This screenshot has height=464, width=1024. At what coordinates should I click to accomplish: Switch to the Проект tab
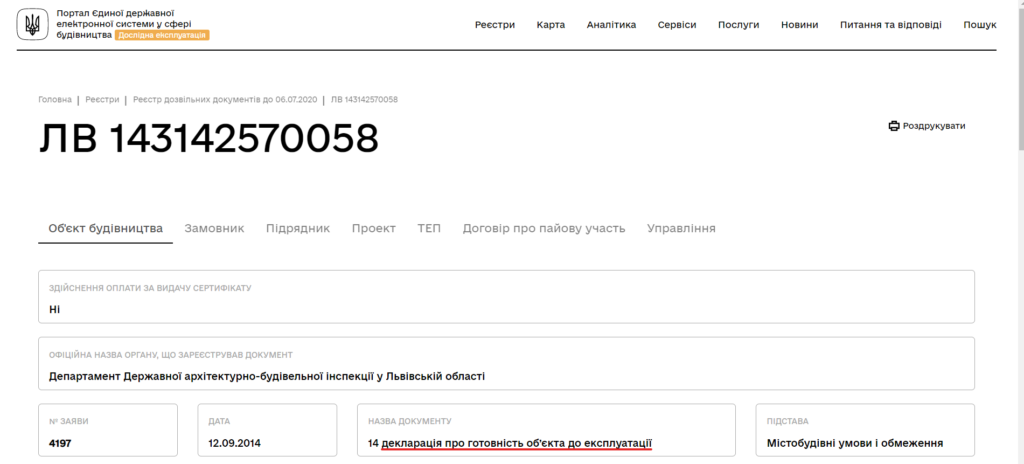(x=374, y=229)
